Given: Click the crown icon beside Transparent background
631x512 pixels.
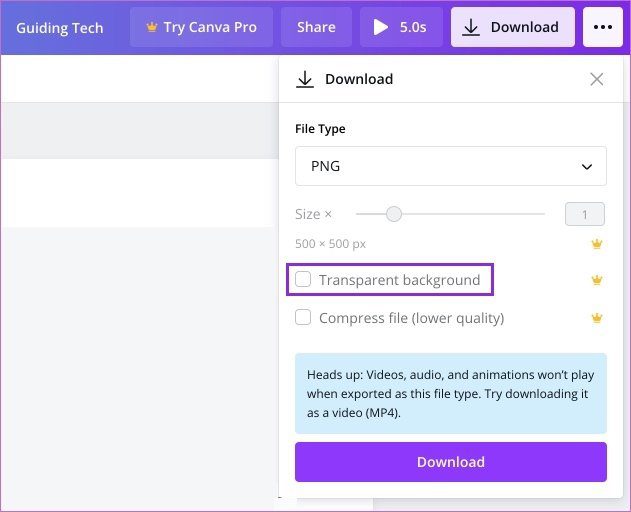Looking at the screenshot, I should [x=597, y=280].
